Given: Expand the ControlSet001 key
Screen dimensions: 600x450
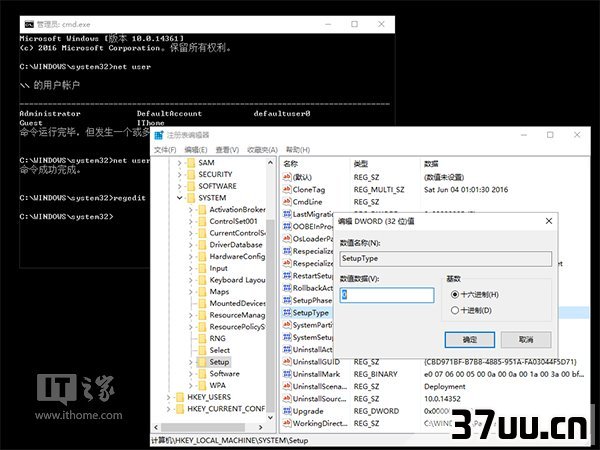Looking at the screenshot, I should click(x=191, y=221).
